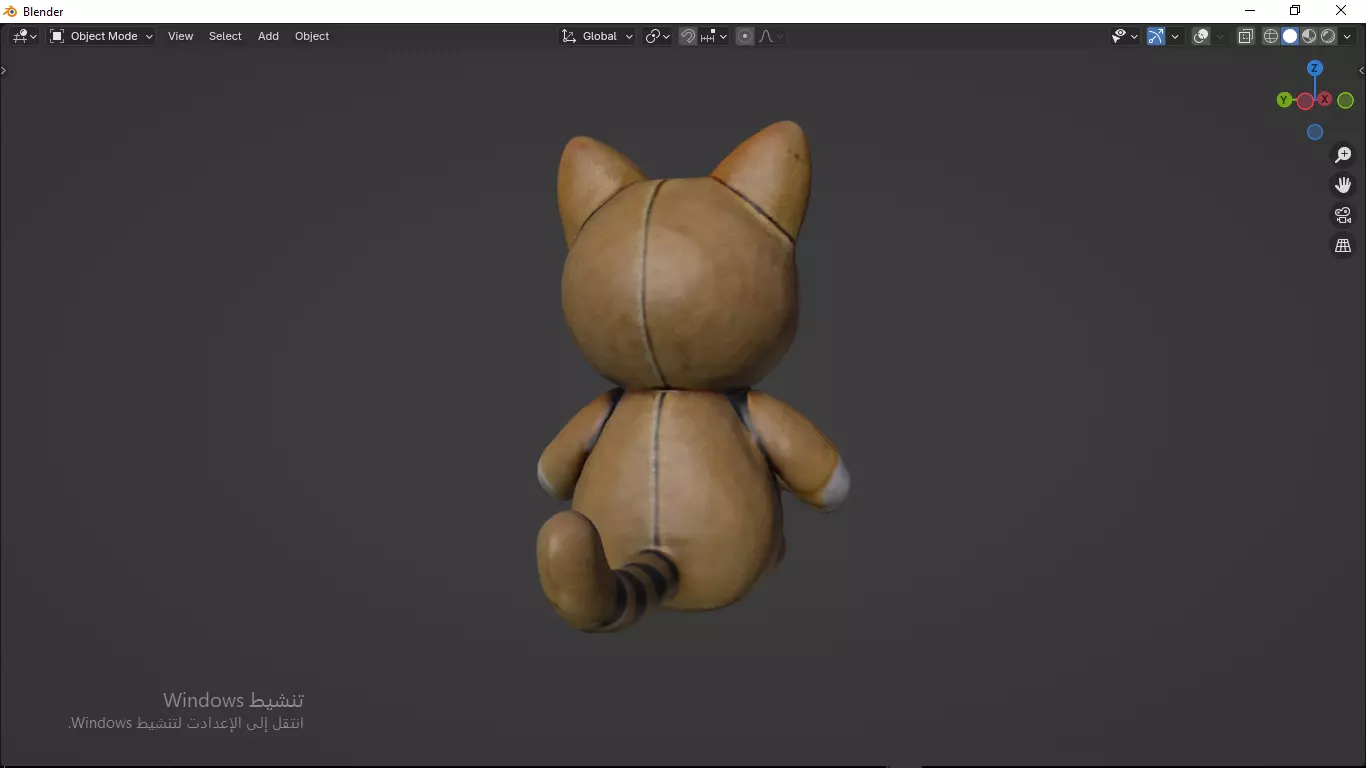Click the Z axis on navigation gizmo
Screen dimensions: 1366x768
[x=1315, y=68]
